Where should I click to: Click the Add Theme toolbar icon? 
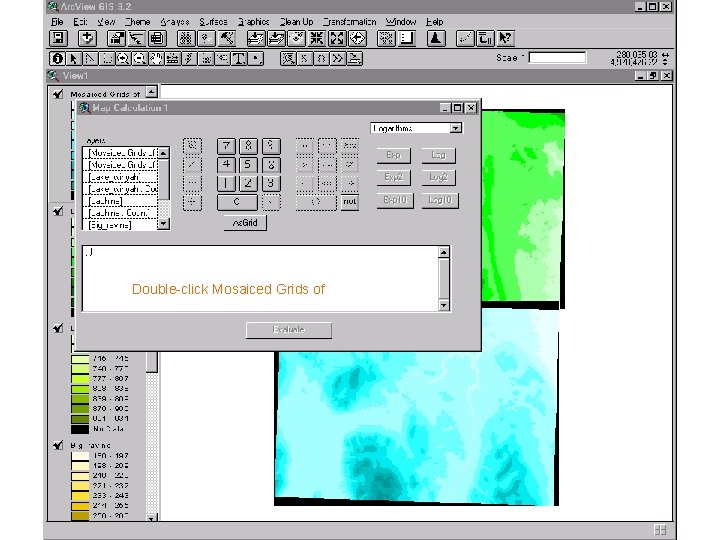pyautogui.click(x=87, y=38)
